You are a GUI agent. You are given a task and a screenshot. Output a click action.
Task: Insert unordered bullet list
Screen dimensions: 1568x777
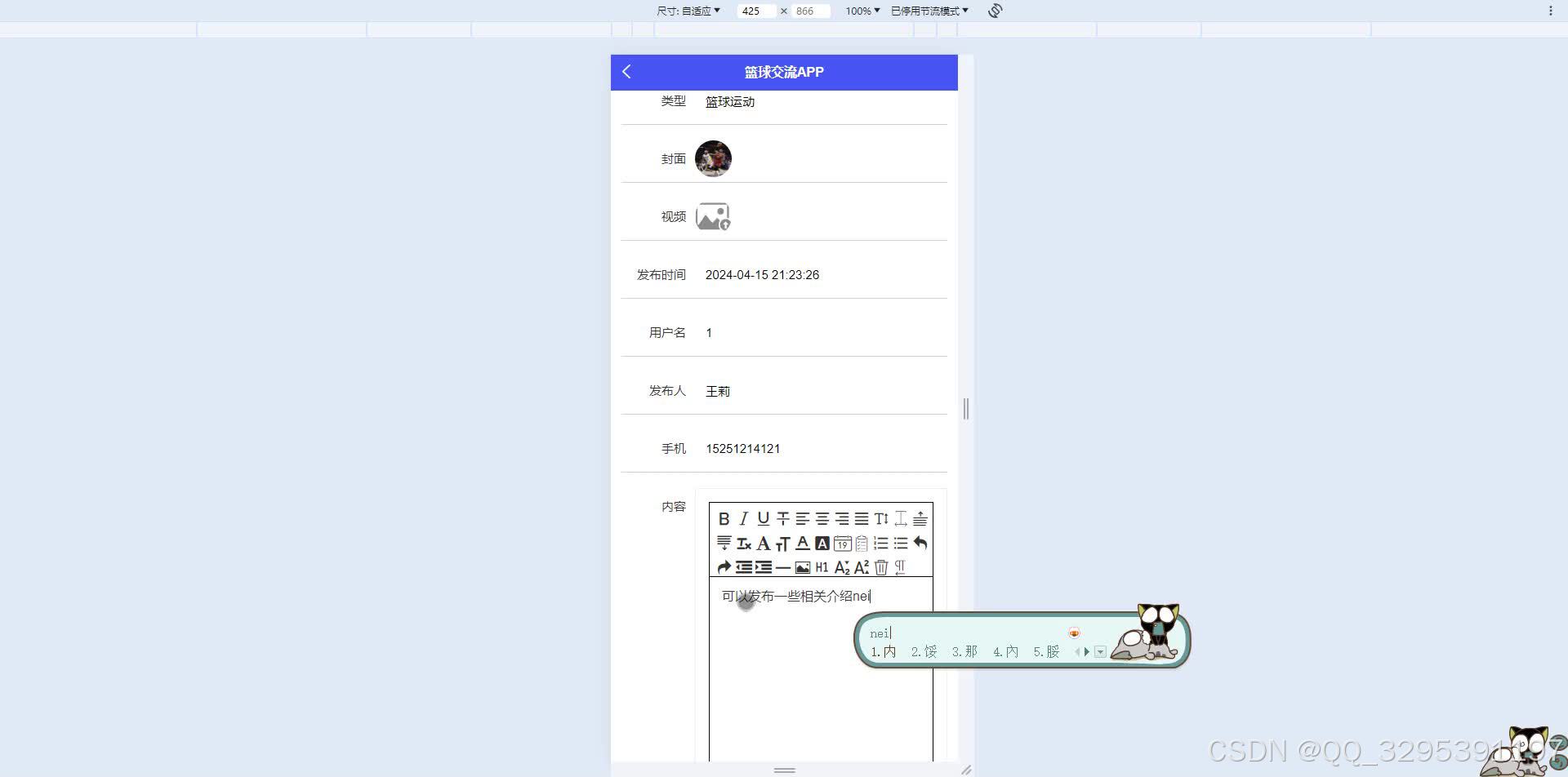pos(900,544)
